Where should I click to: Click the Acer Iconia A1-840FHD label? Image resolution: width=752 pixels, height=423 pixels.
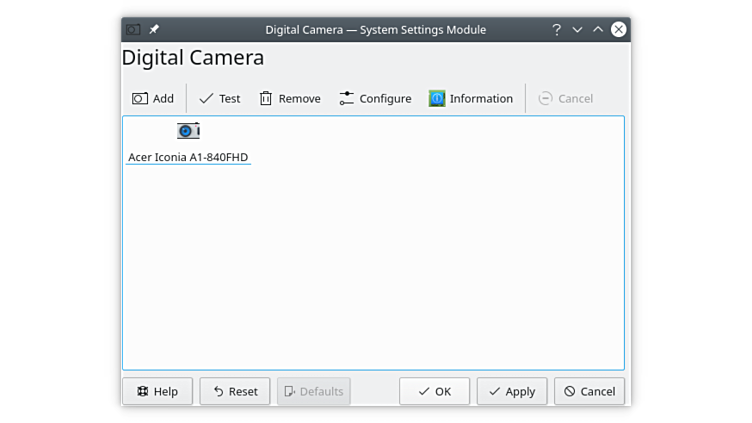point(188,157)
